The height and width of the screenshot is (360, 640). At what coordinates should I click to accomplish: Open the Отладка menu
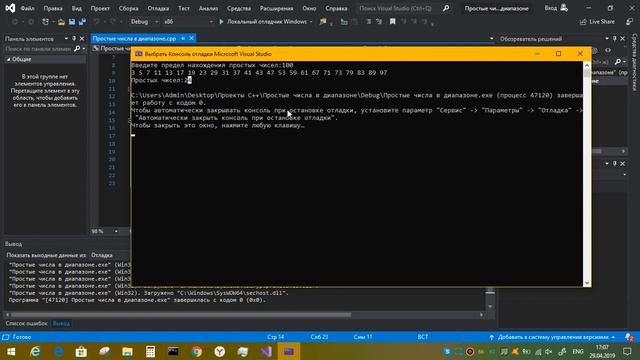point(158,8)
